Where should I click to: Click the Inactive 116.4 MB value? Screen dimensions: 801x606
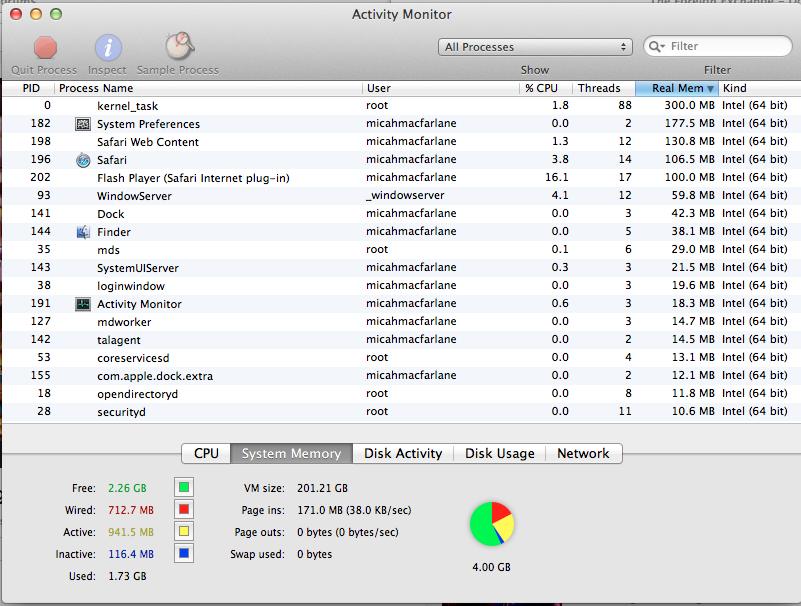click(131, 554)
